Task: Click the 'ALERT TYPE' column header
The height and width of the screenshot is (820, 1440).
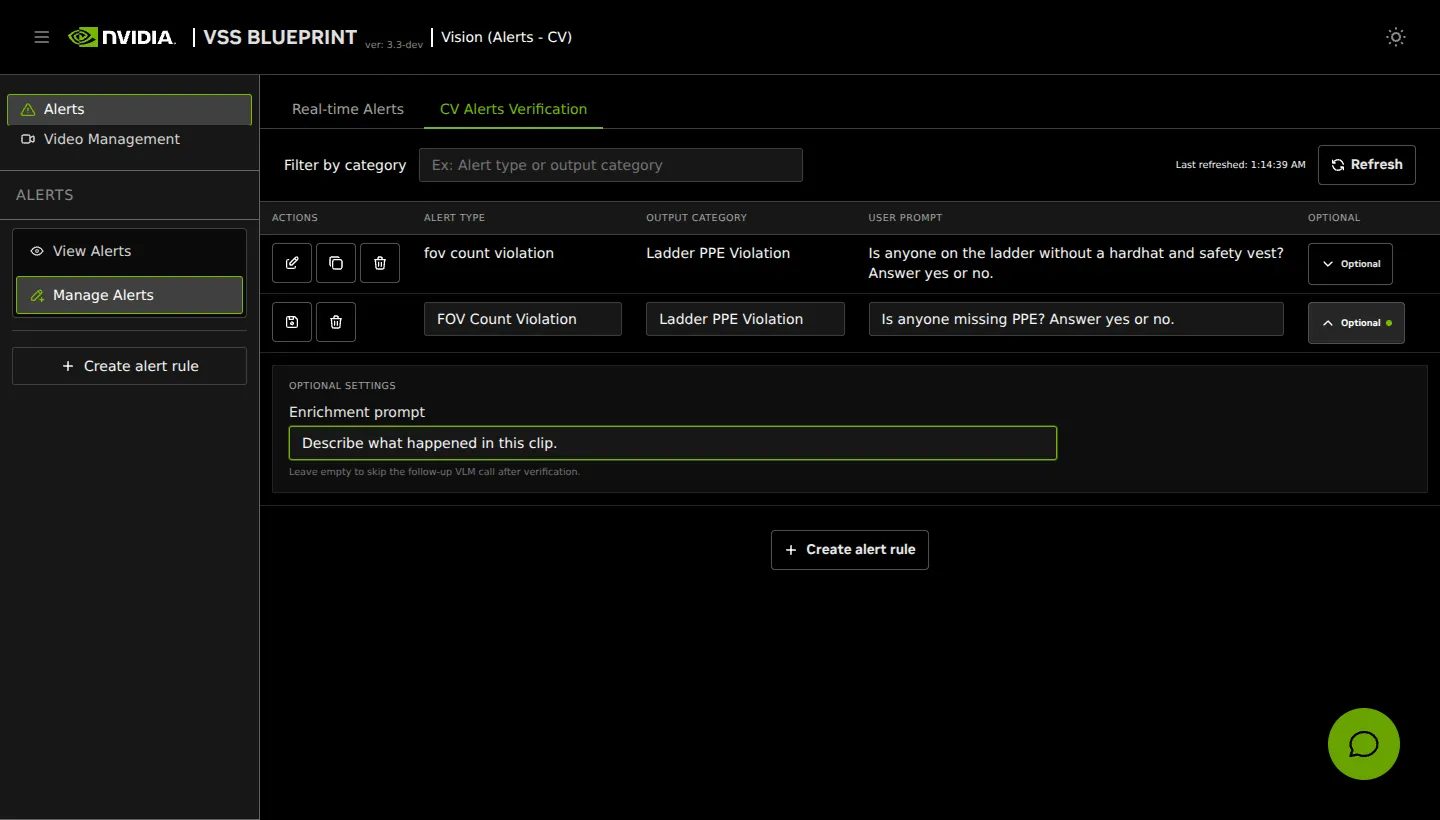Action: [x=454, y=218]
